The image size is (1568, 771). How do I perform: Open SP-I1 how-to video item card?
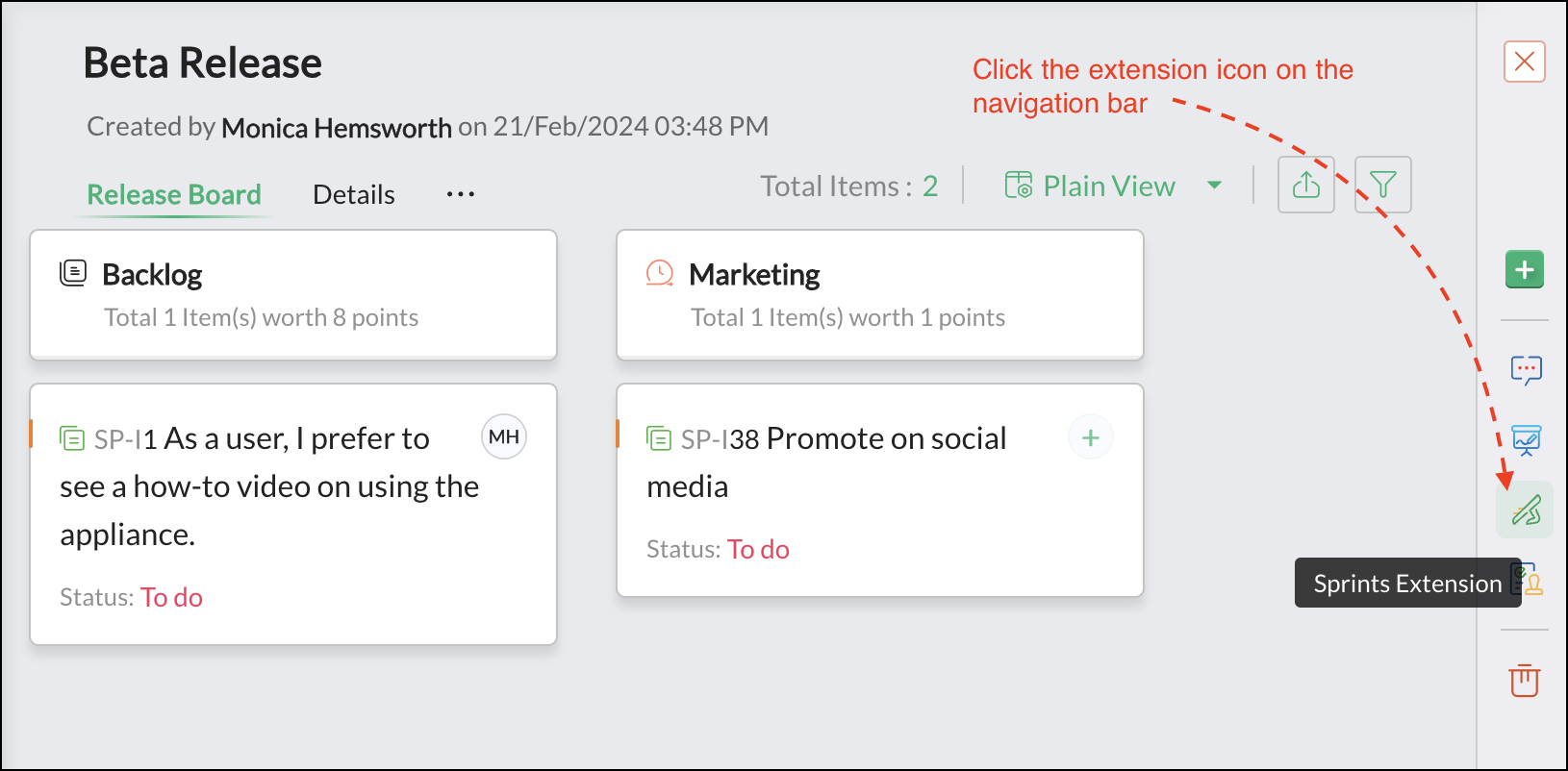tap(269, 486)
